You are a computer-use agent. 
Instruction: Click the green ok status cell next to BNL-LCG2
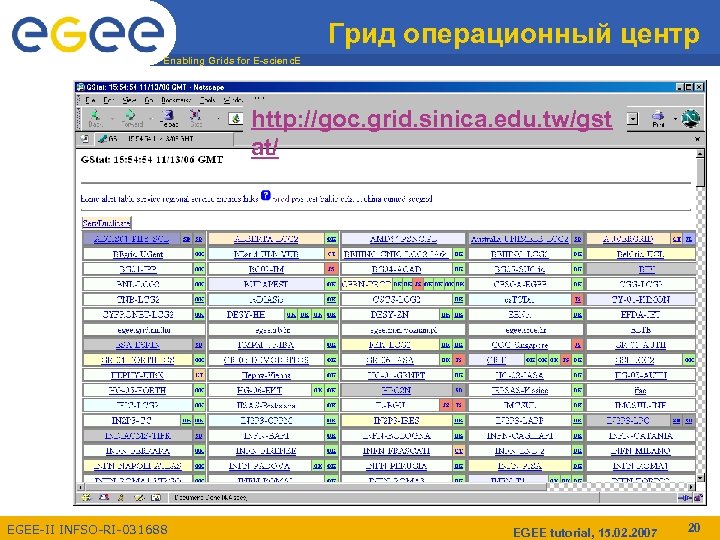pos(199,284)
